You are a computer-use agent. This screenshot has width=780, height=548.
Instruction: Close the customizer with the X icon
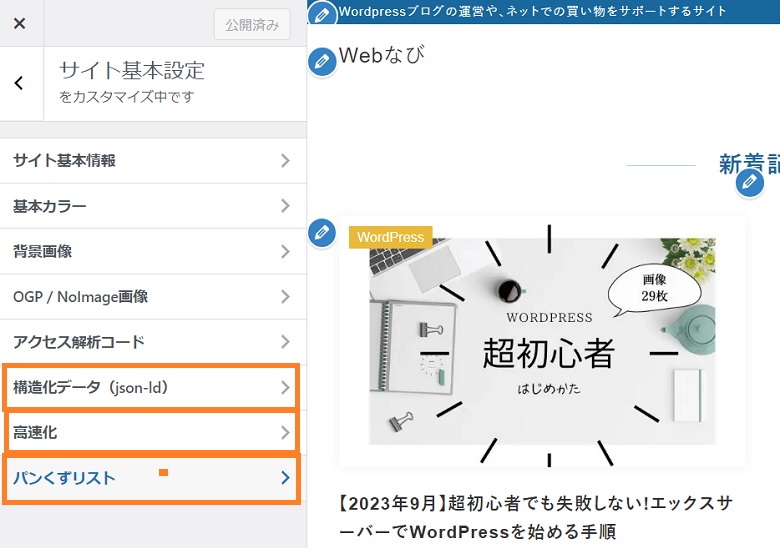pyautogui.click(x=19, y=23)
